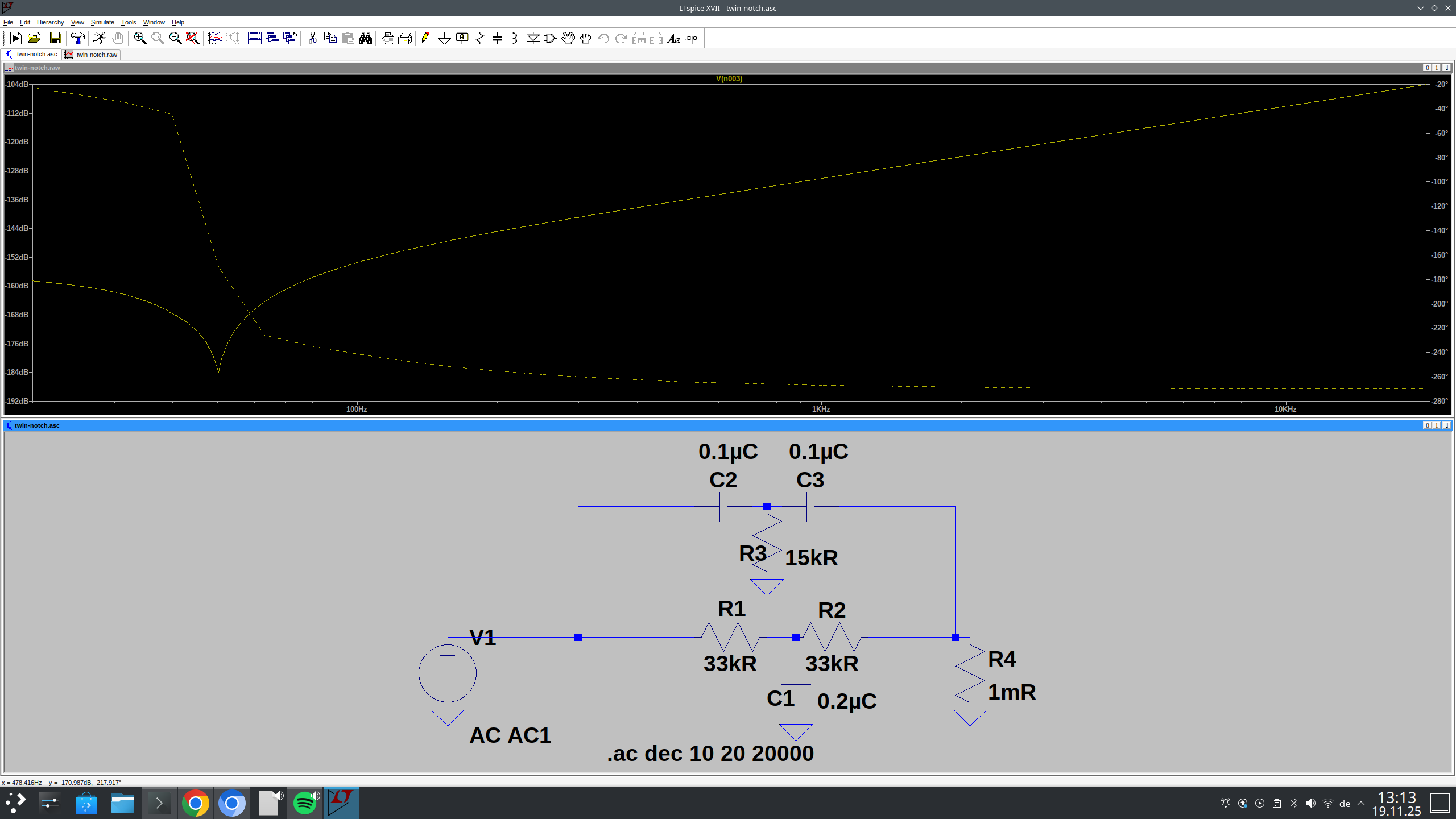Place a Ground symbol tool
The height and width of the screenshot is (819, 1456).
coord(444,38)
